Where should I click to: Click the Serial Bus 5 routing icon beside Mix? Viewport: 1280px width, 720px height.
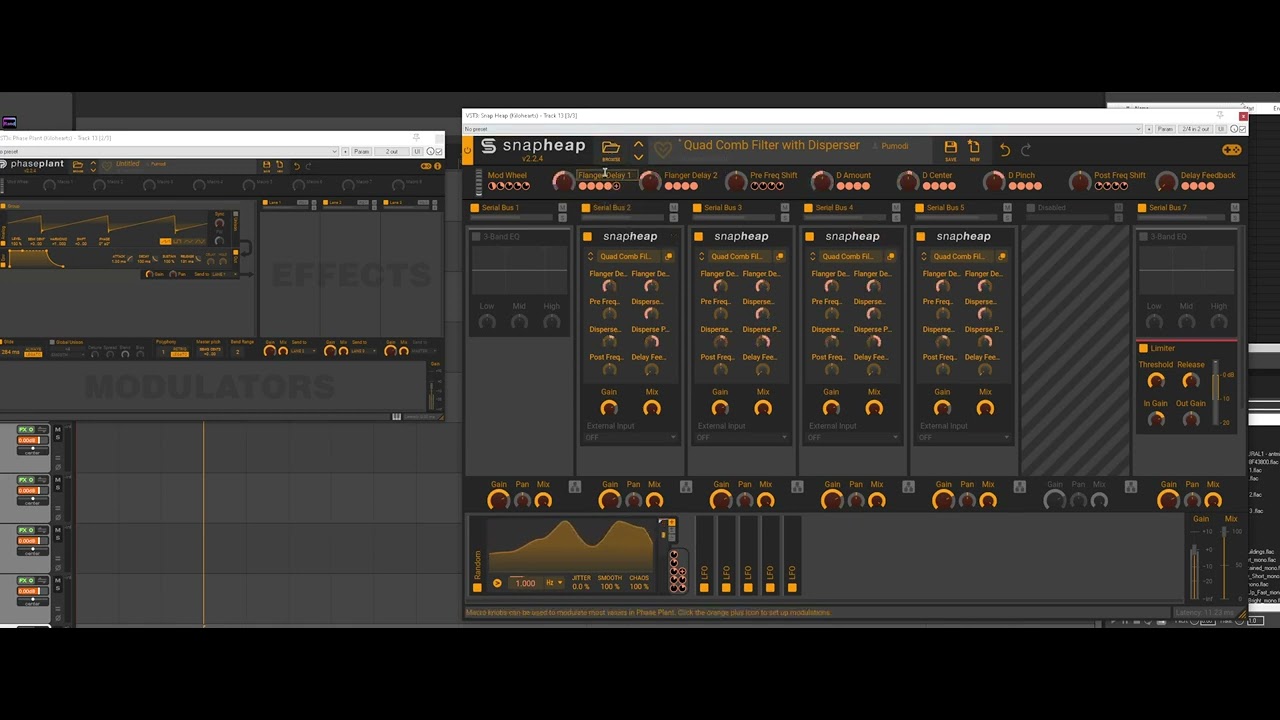(x=1019, y=487)
